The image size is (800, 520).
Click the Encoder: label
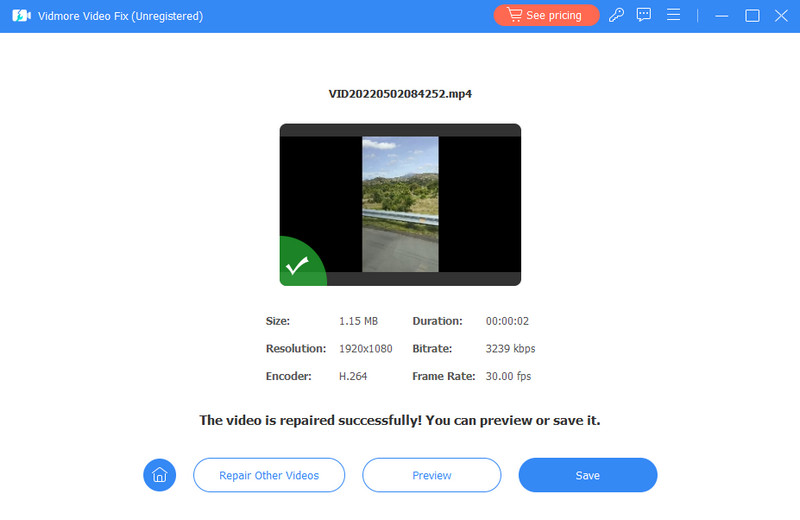tap(288, 376)
